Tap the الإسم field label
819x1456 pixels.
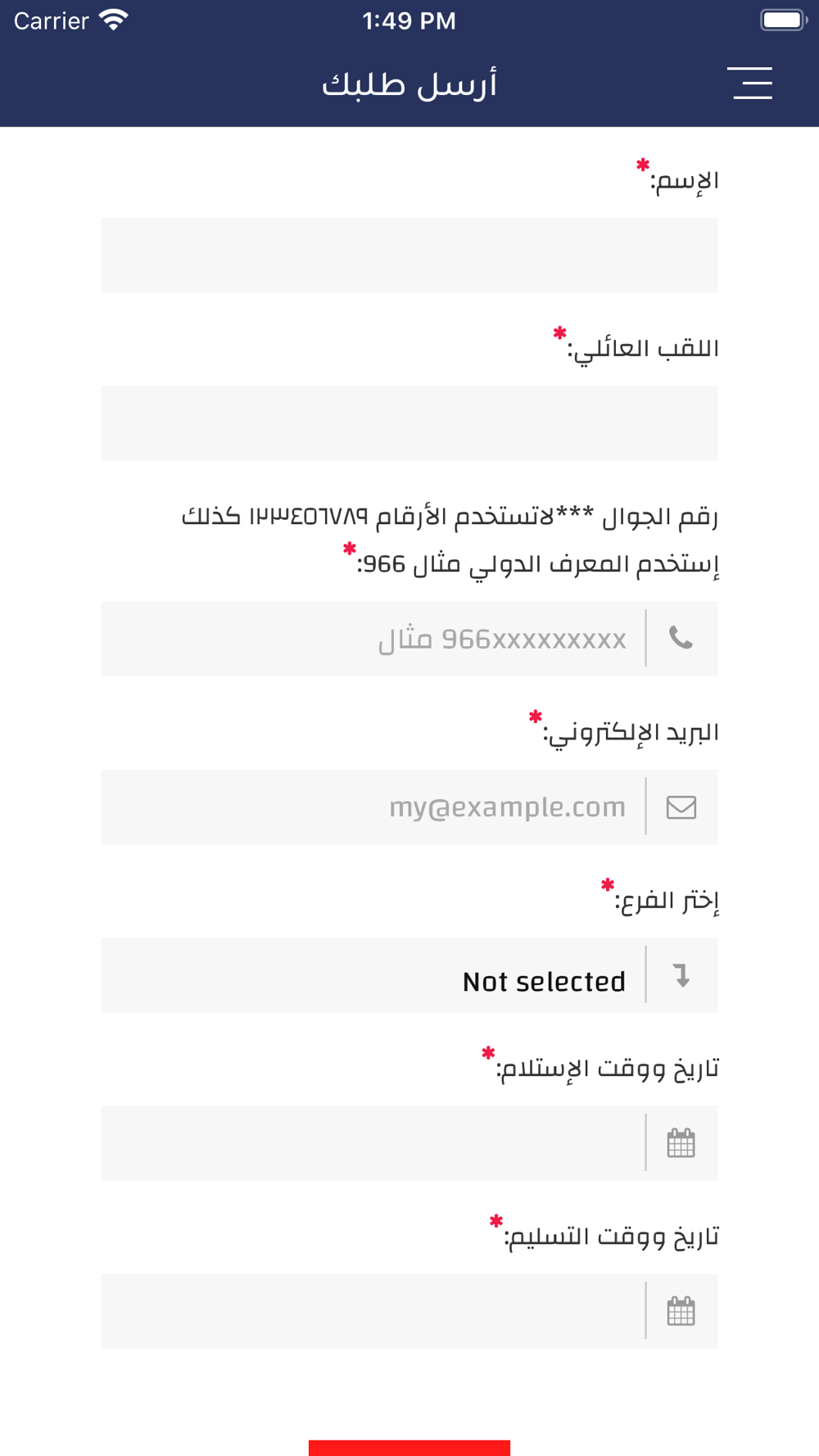click(x=685, y=181)
